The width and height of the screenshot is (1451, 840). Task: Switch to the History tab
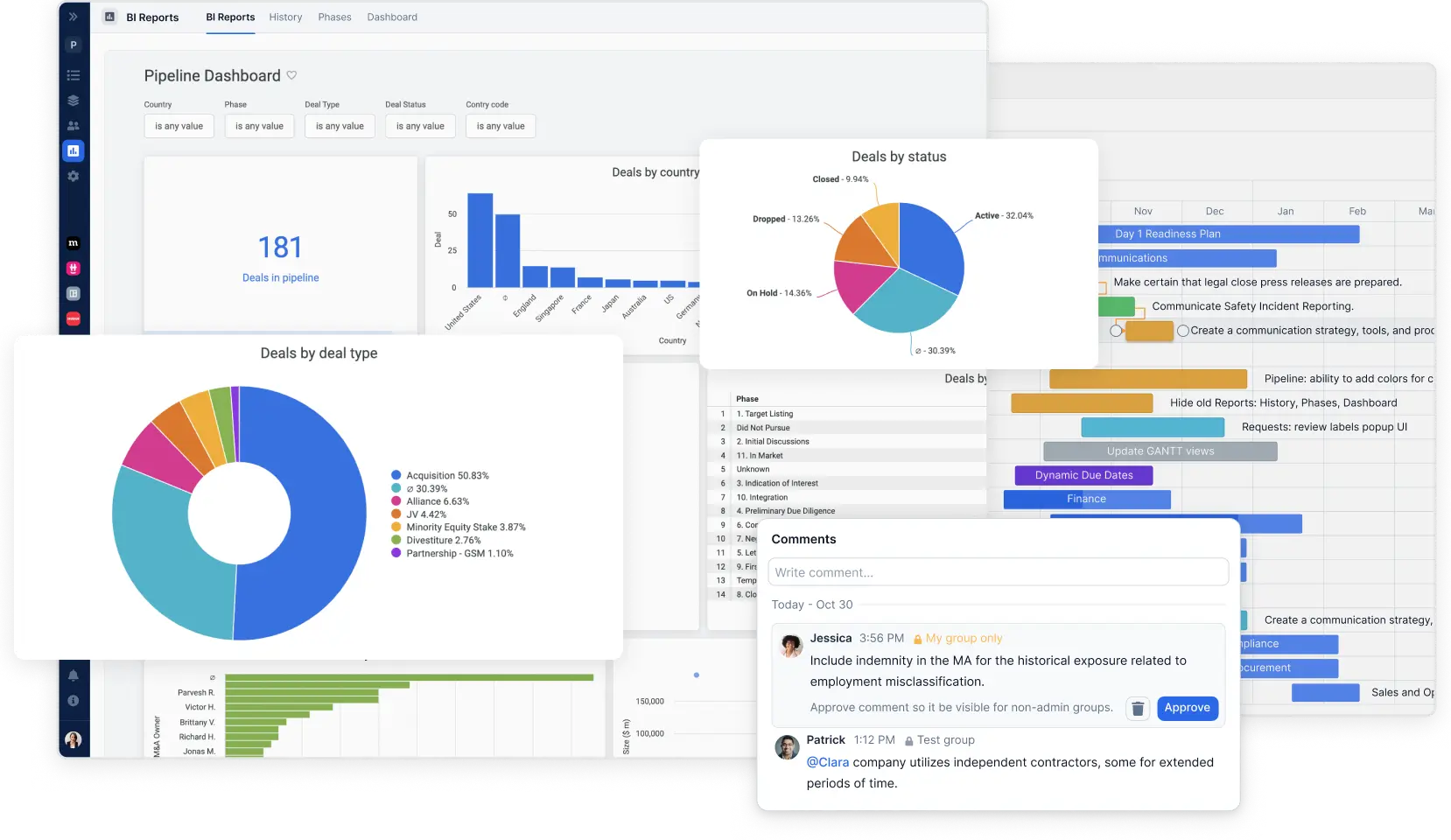[x=285, y=17]
